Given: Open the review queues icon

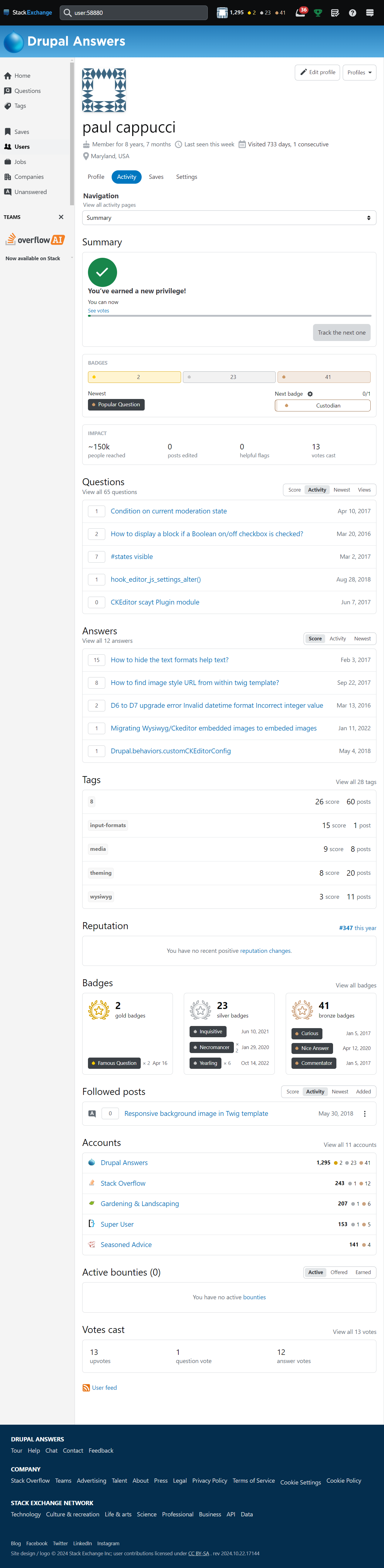Looking at the screenshot, I should (x=335, y=12).
